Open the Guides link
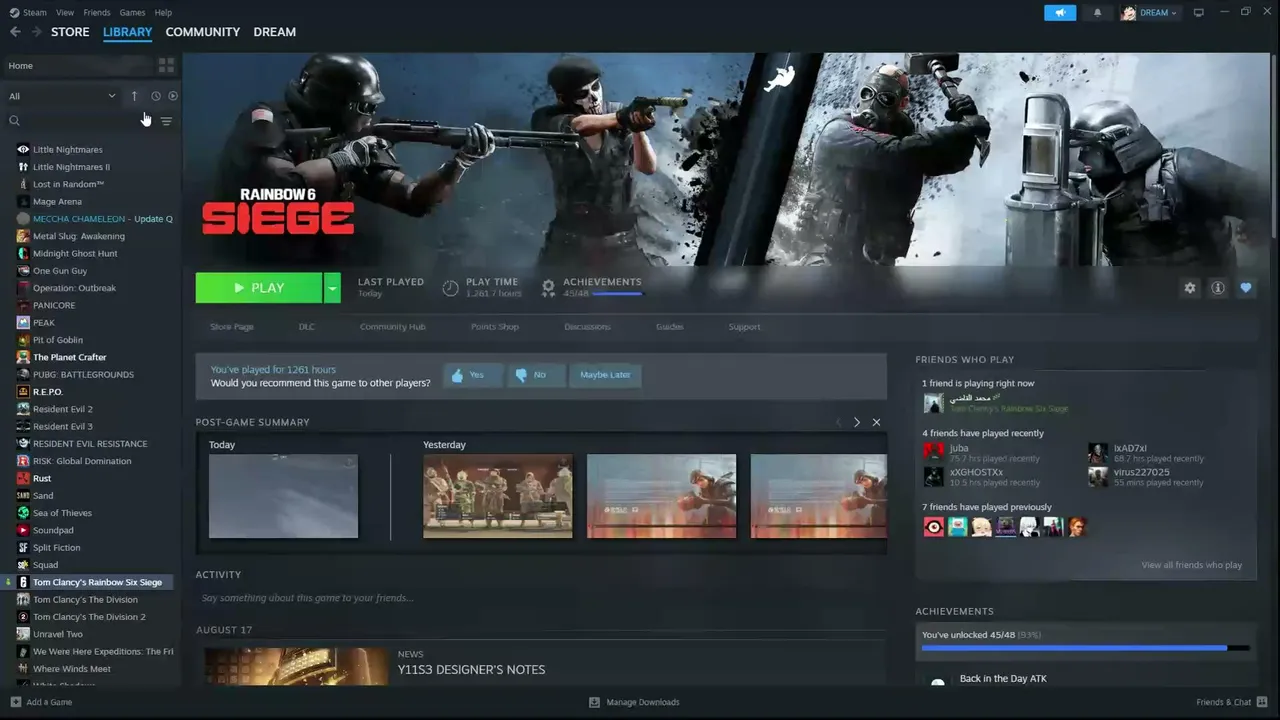The width and height of the screenshot is (1280, 720). pos(670,327)
